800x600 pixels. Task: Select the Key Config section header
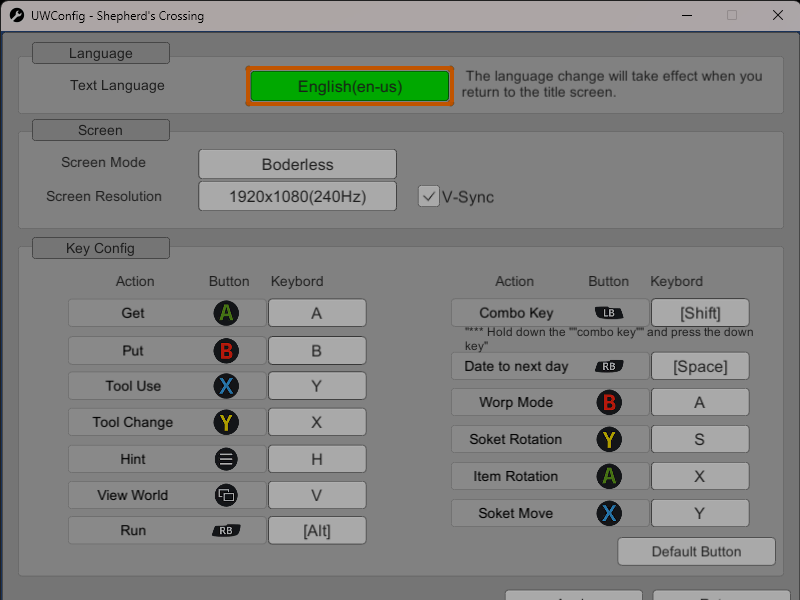(100, 247)
